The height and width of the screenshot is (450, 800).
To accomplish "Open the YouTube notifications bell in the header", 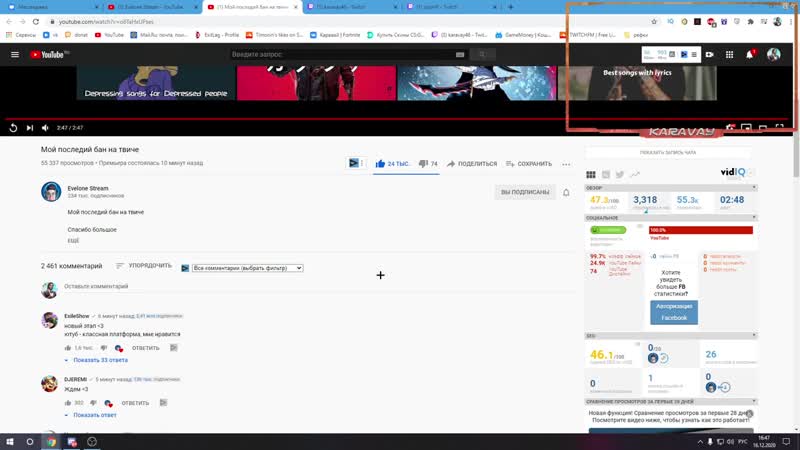I will 749,55.
